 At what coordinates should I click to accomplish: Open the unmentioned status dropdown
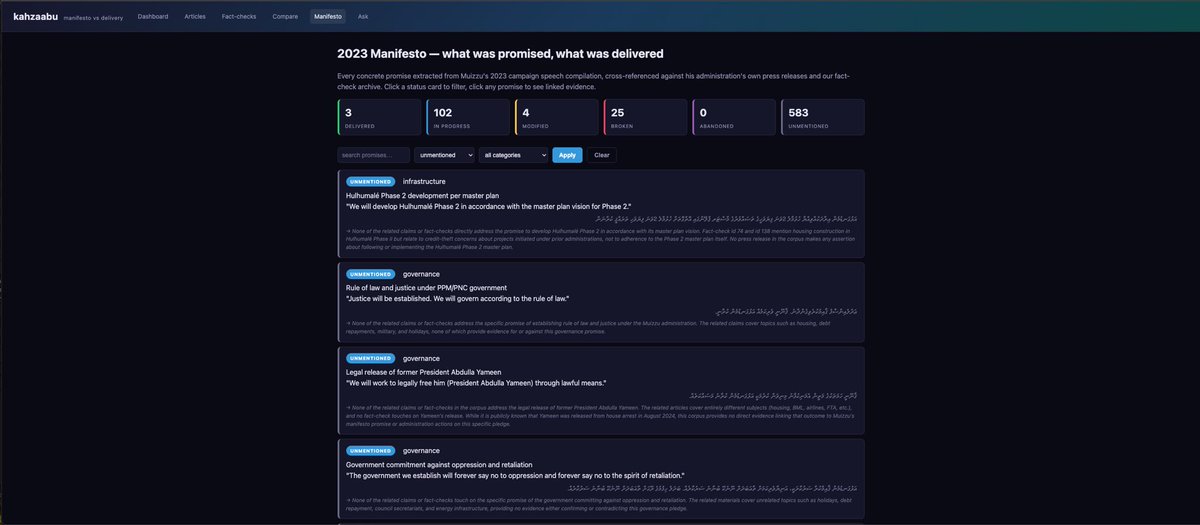click(x=444, y=155)
